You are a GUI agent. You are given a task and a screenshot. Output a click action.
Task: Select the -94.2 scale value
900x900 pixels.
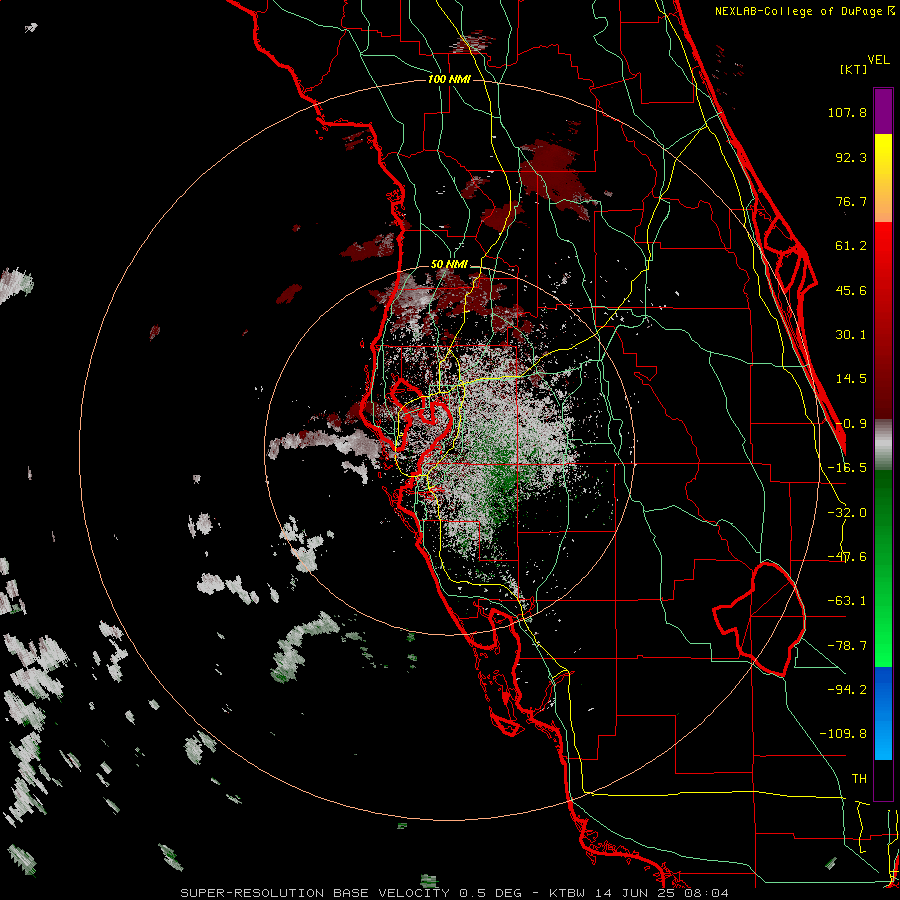pos(847,689)
